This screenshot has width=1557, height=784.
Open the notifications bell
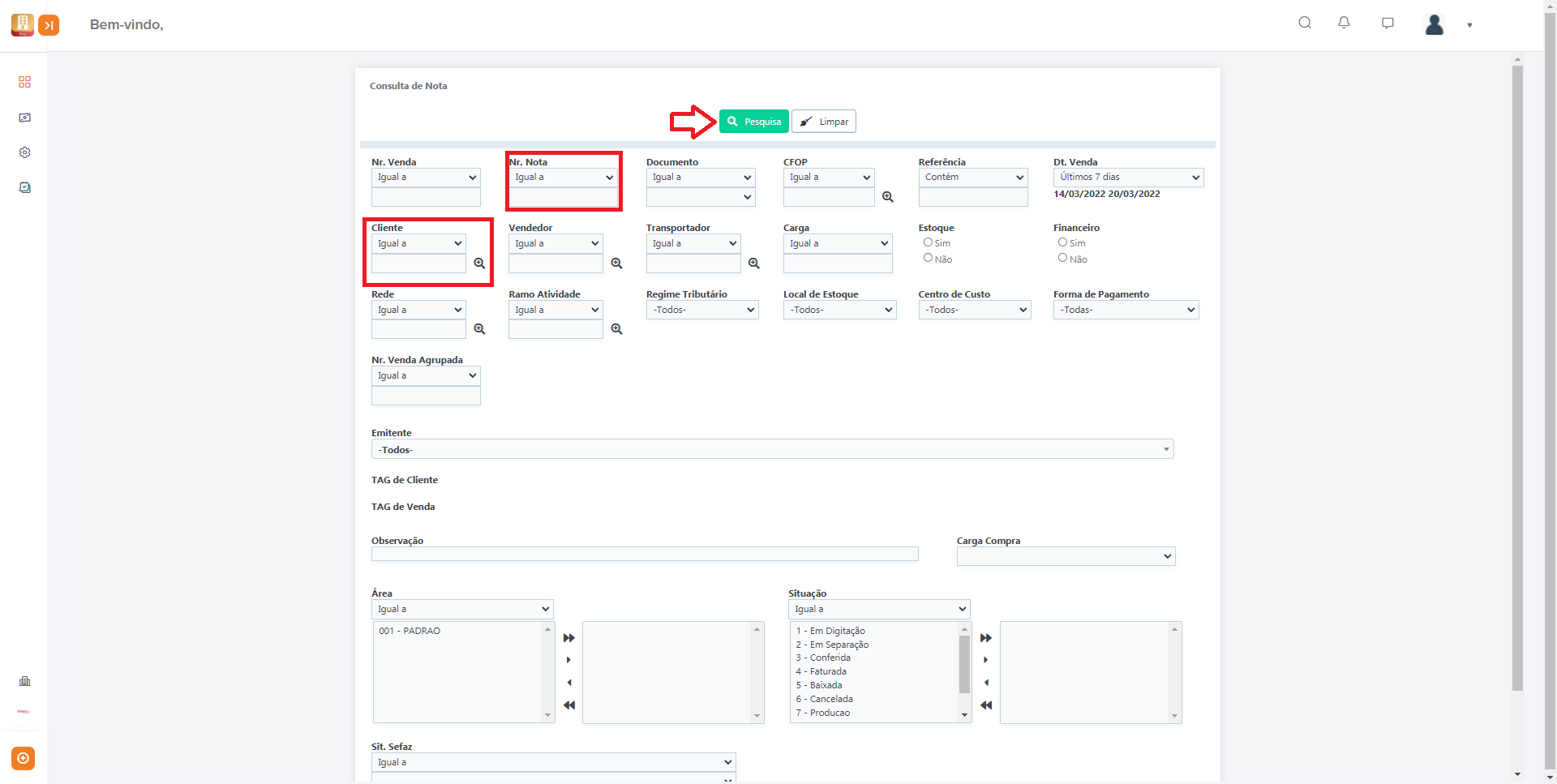(1344, 23)
